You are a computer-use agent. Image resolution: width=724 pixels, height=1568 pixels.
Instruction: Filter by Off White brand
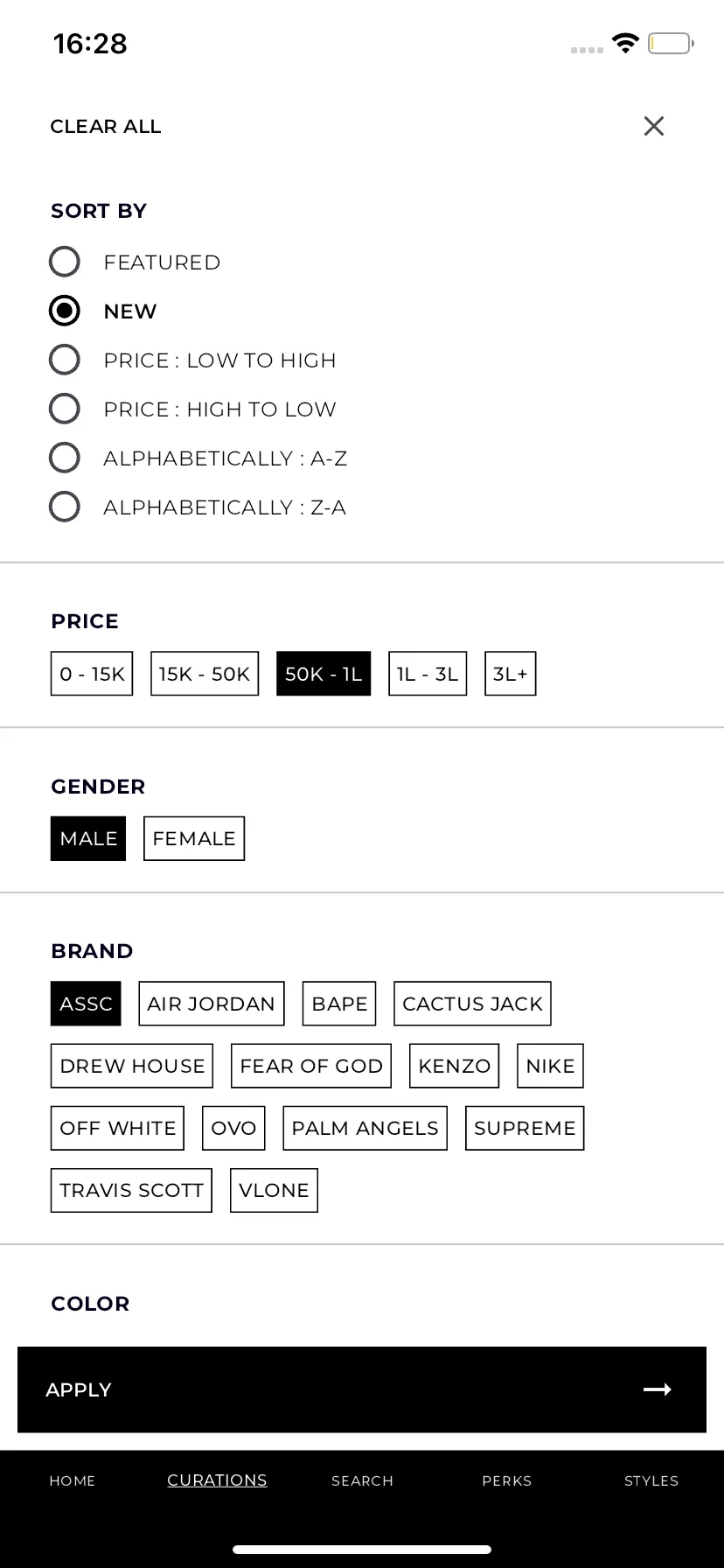(x=117, y=1128)
